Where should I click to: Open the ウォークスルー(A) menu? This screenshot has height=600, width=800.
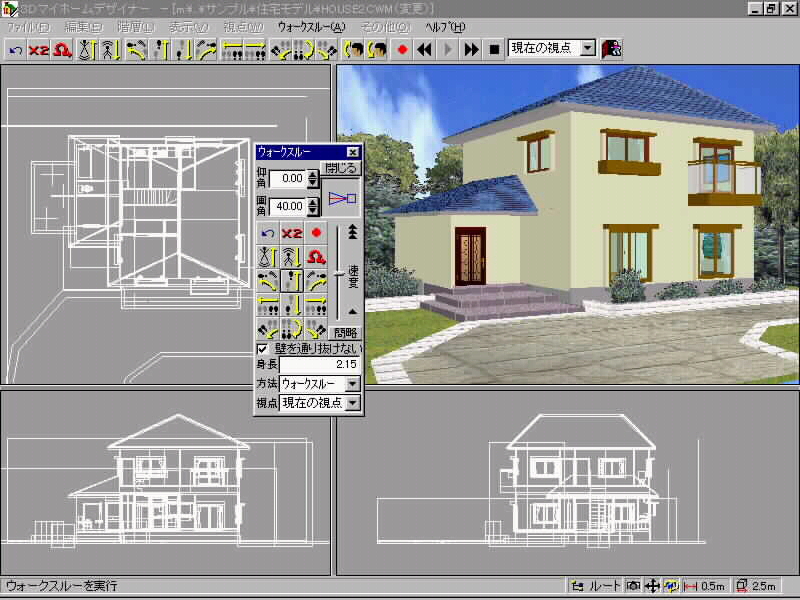[311, 27]
